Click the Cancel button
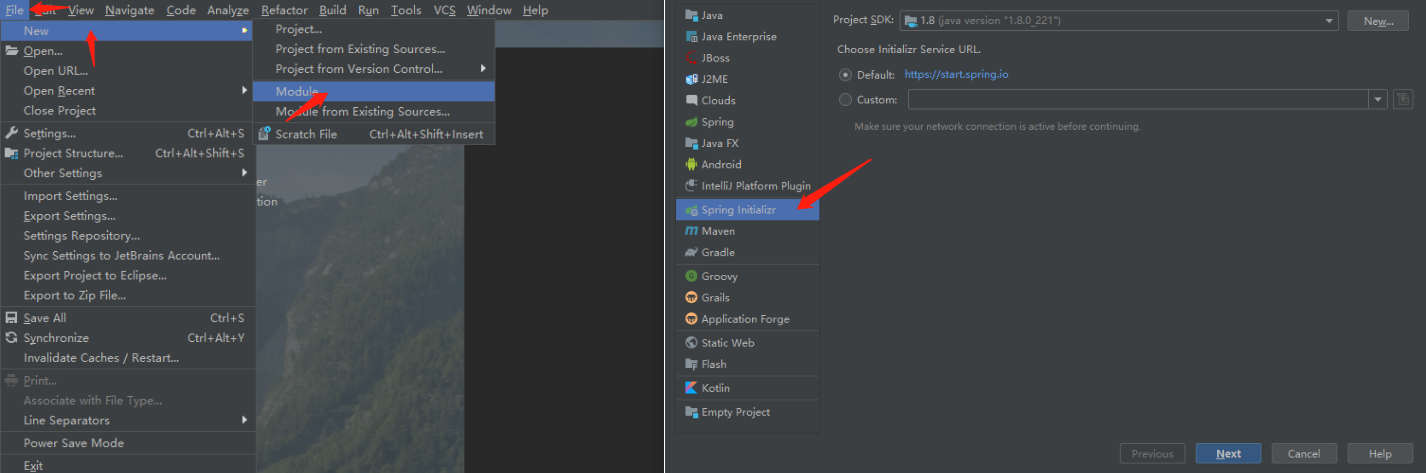Viewport: 1426px width, 473px height. 1304,454
